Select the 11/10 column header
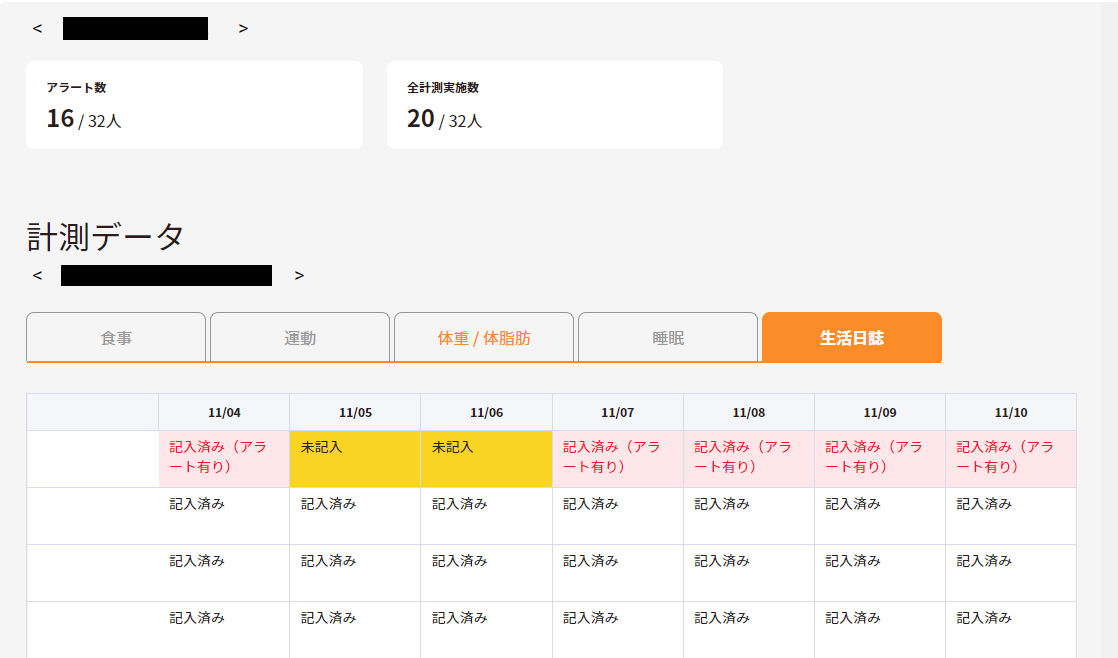The height and width of the screenshot is (658, 1118). (x=1011, y=412)
